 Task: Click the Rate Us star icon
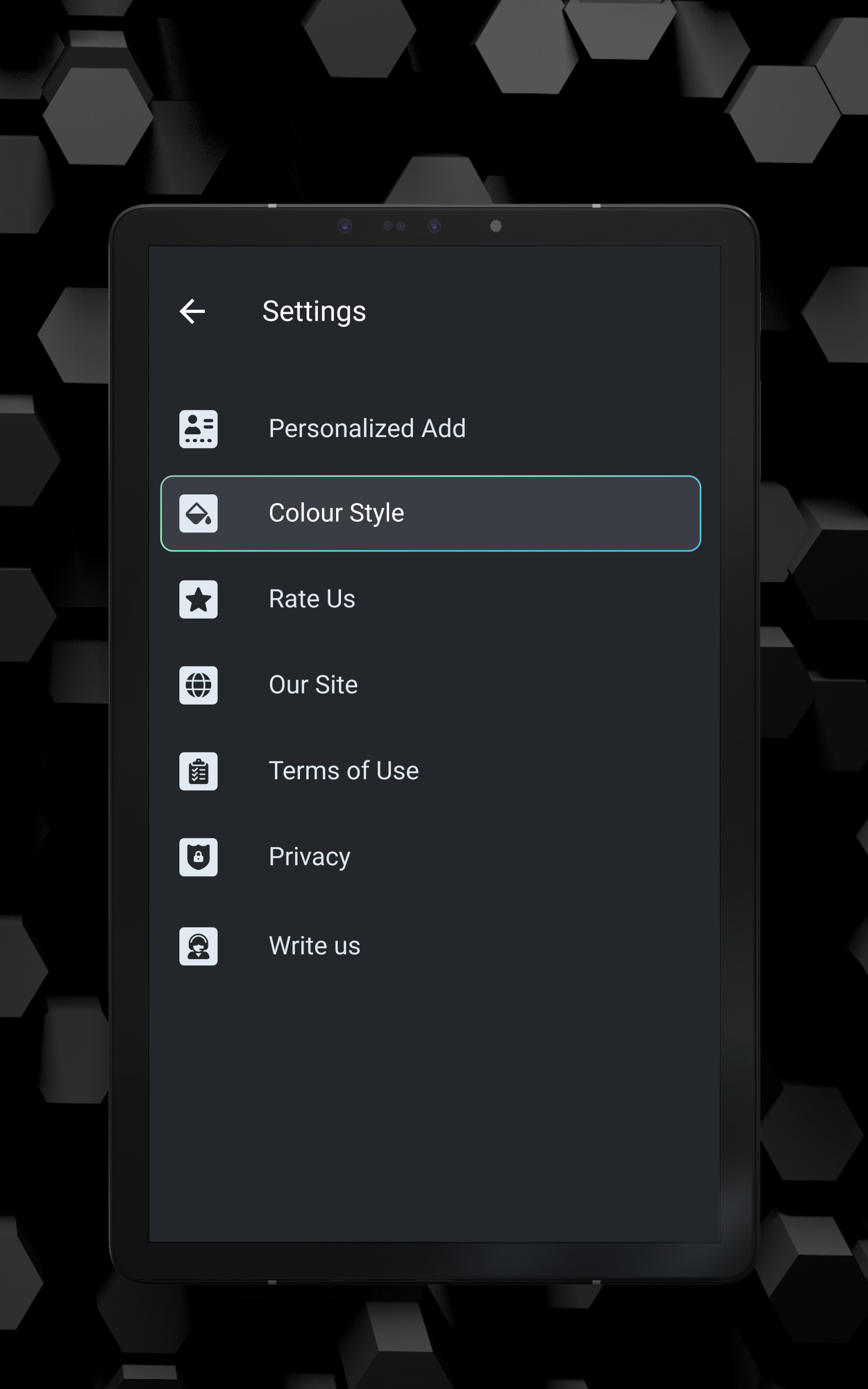[199, 599]
